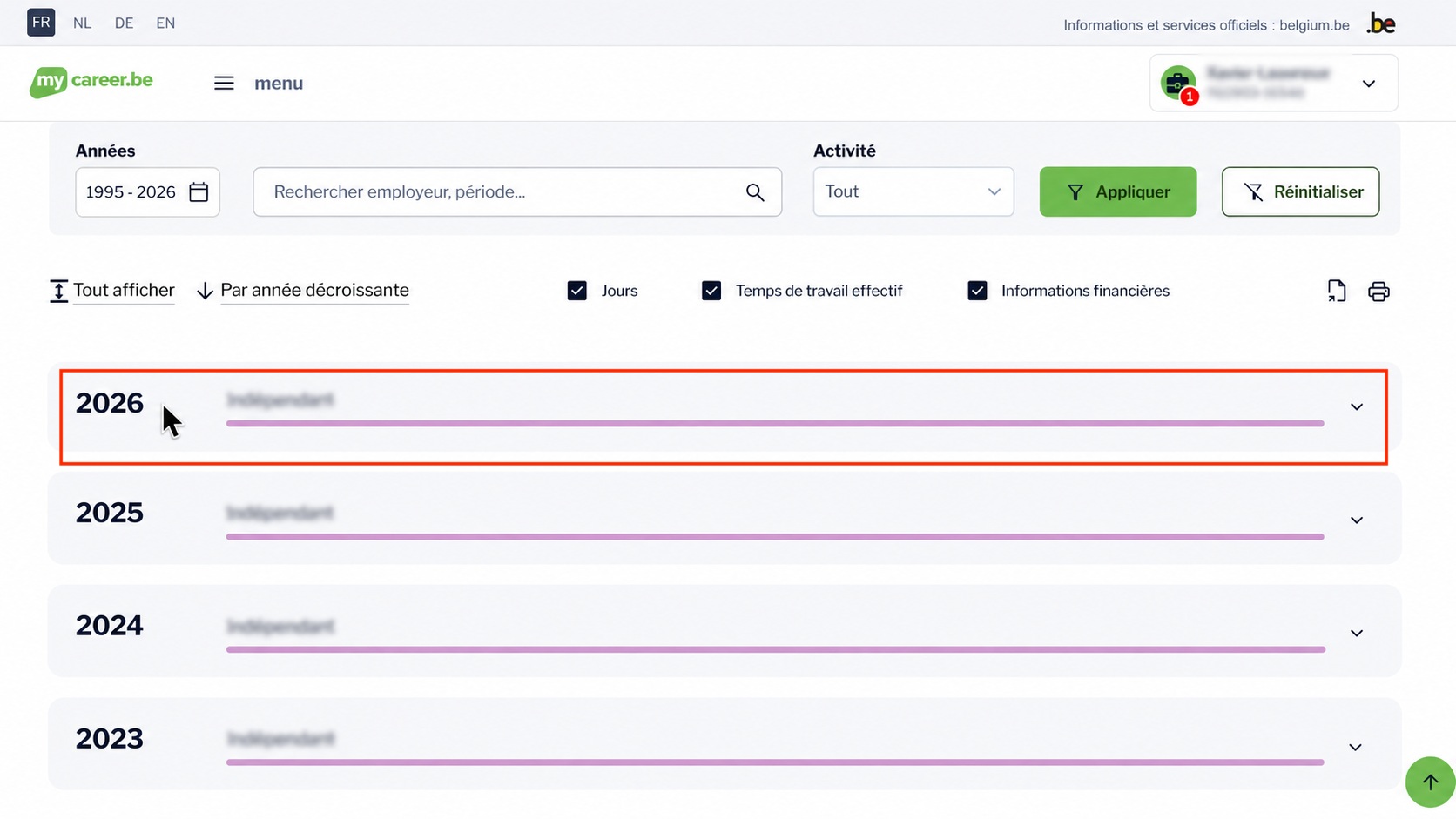Click the green scroll-to-top arrow button
This screenshot has width=1456, height=819.
(x=1430, y=782)
